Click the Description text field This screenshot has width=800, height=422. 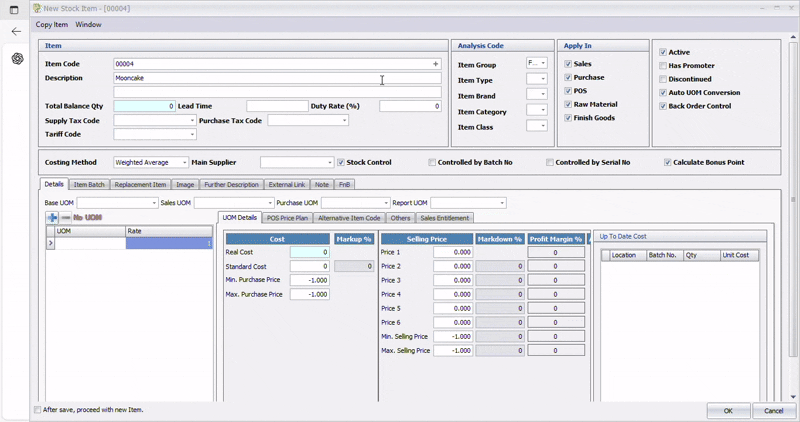[276, 78]
